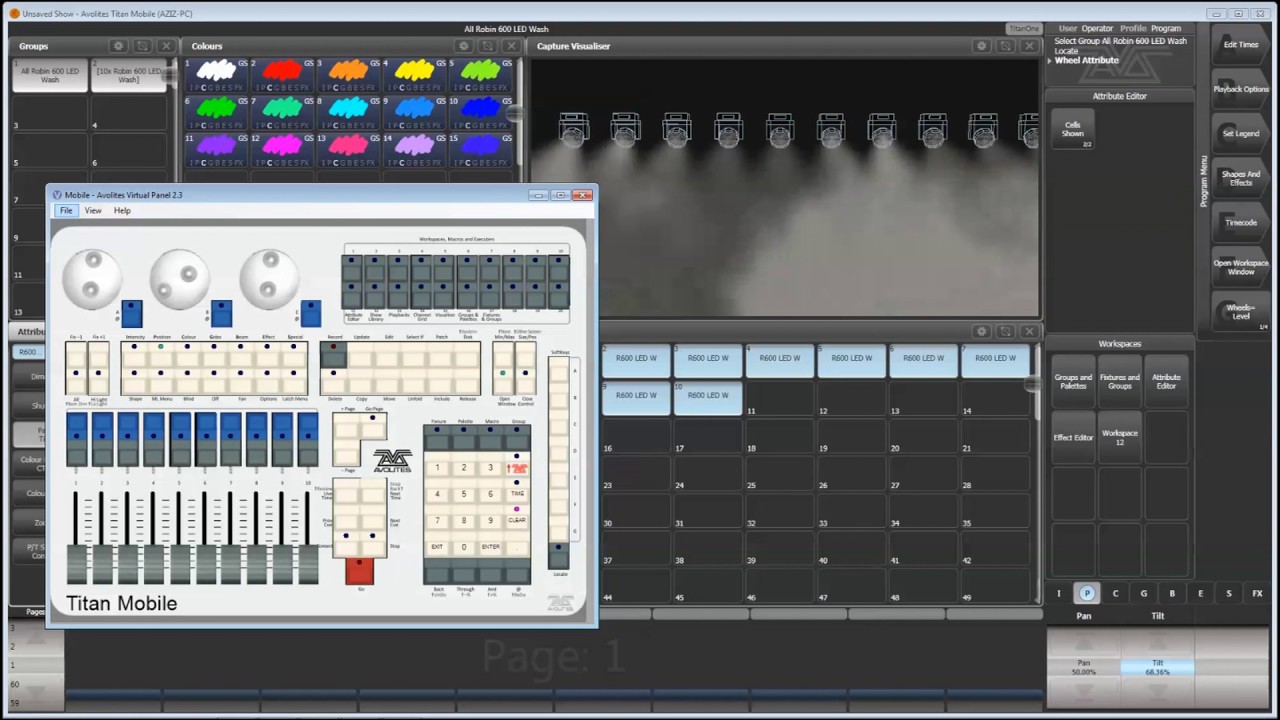1280x720 pixels.
Task: Select the Position attribute button
Action: (161, 355)
